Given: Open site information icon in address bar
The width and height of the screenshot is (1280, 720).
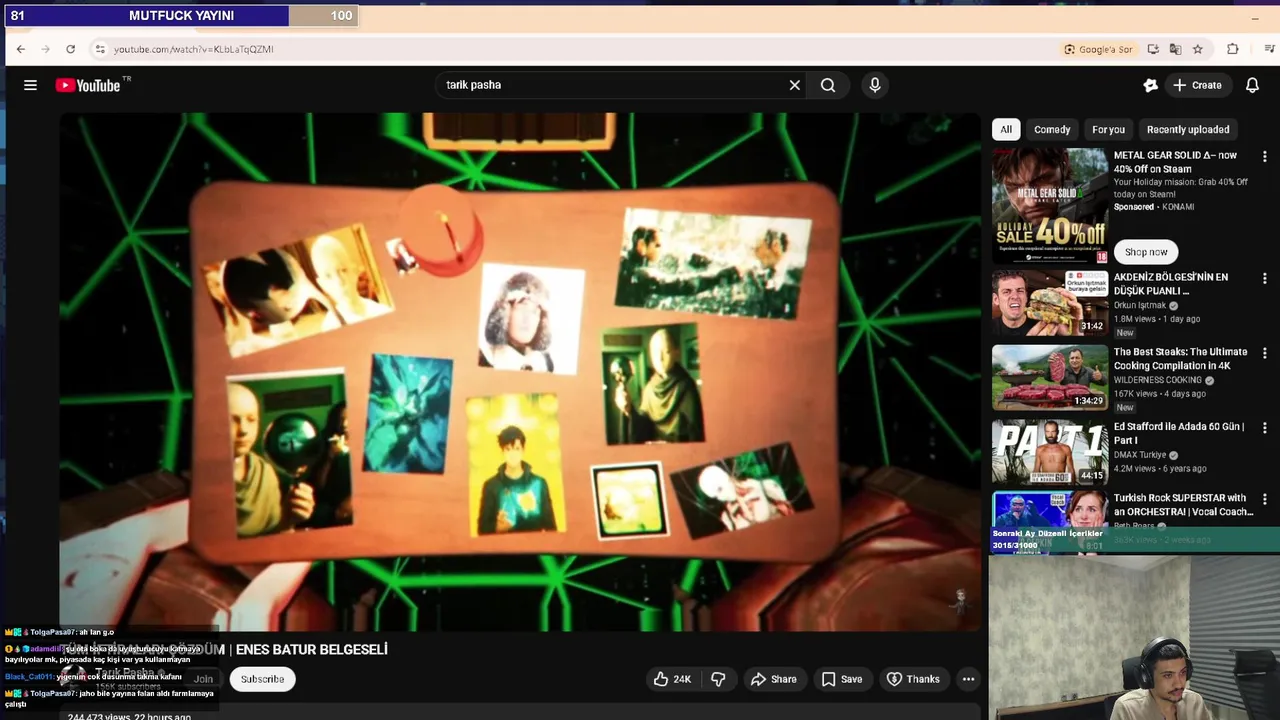Looking at the screenshot, I should (x=99, y=49).
